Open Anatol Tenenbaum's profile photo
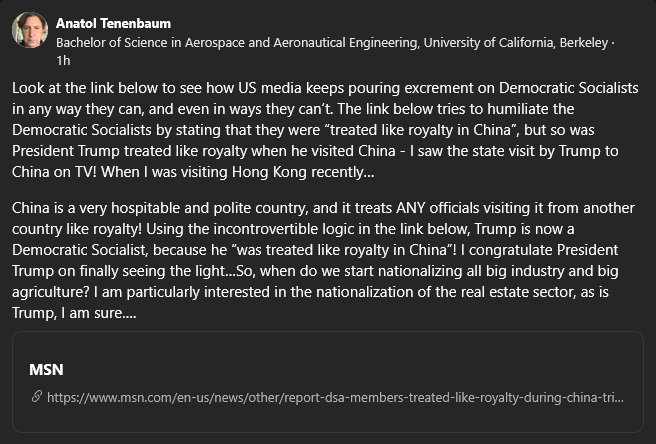The height and width of the screenshot is (444, 656). (30, 30)
